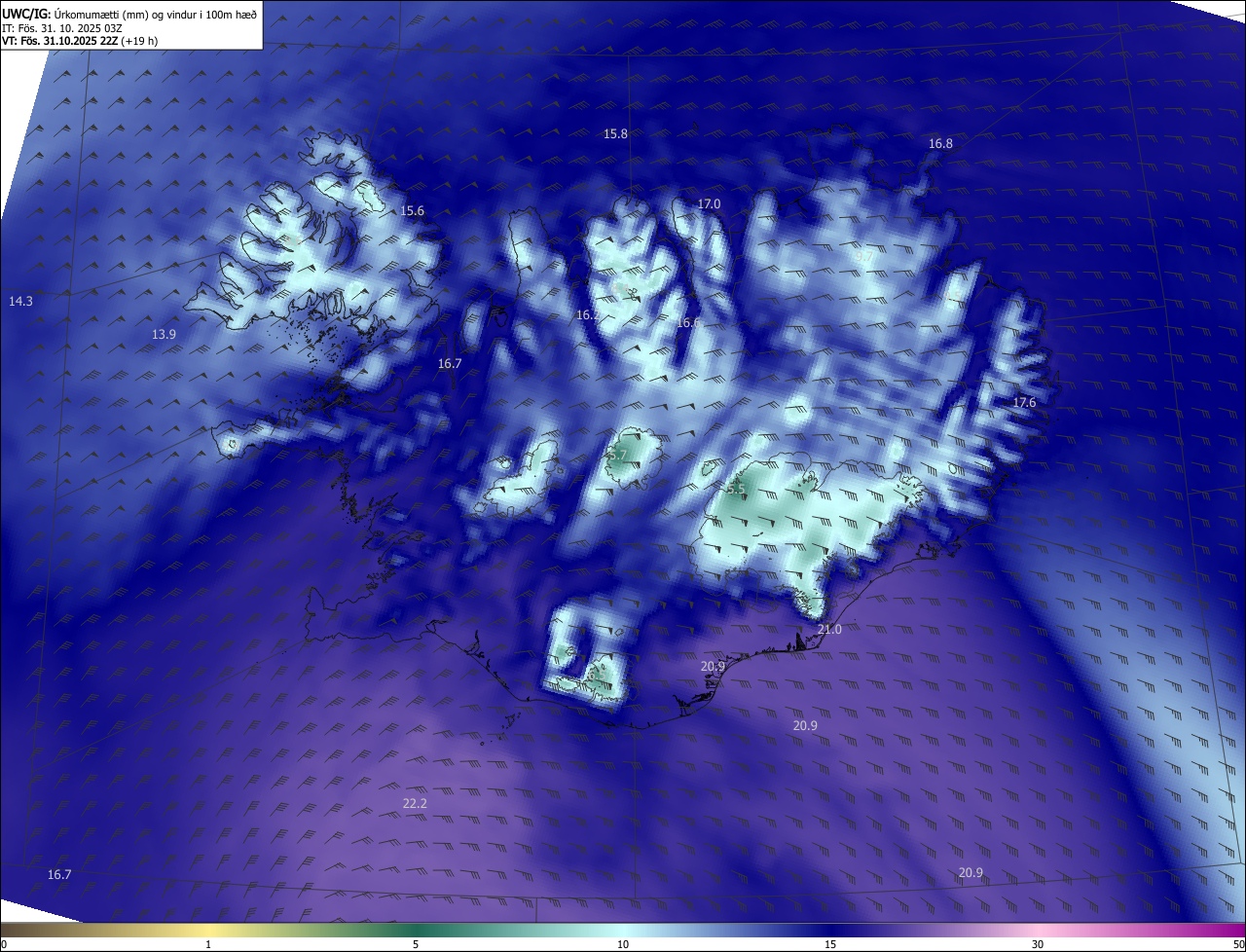Click the 15.8 value label on the map
The width and height of the screenshot is (1246, 952).
point(615,133)
